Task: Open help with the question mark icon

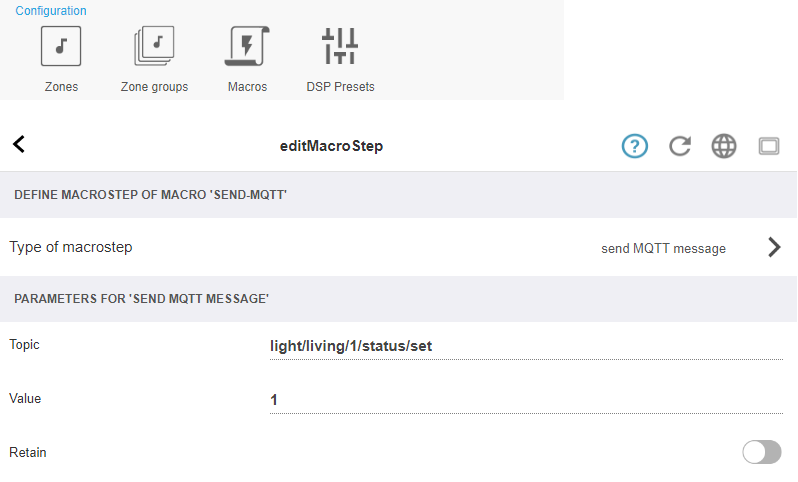Action: point(635,147)
